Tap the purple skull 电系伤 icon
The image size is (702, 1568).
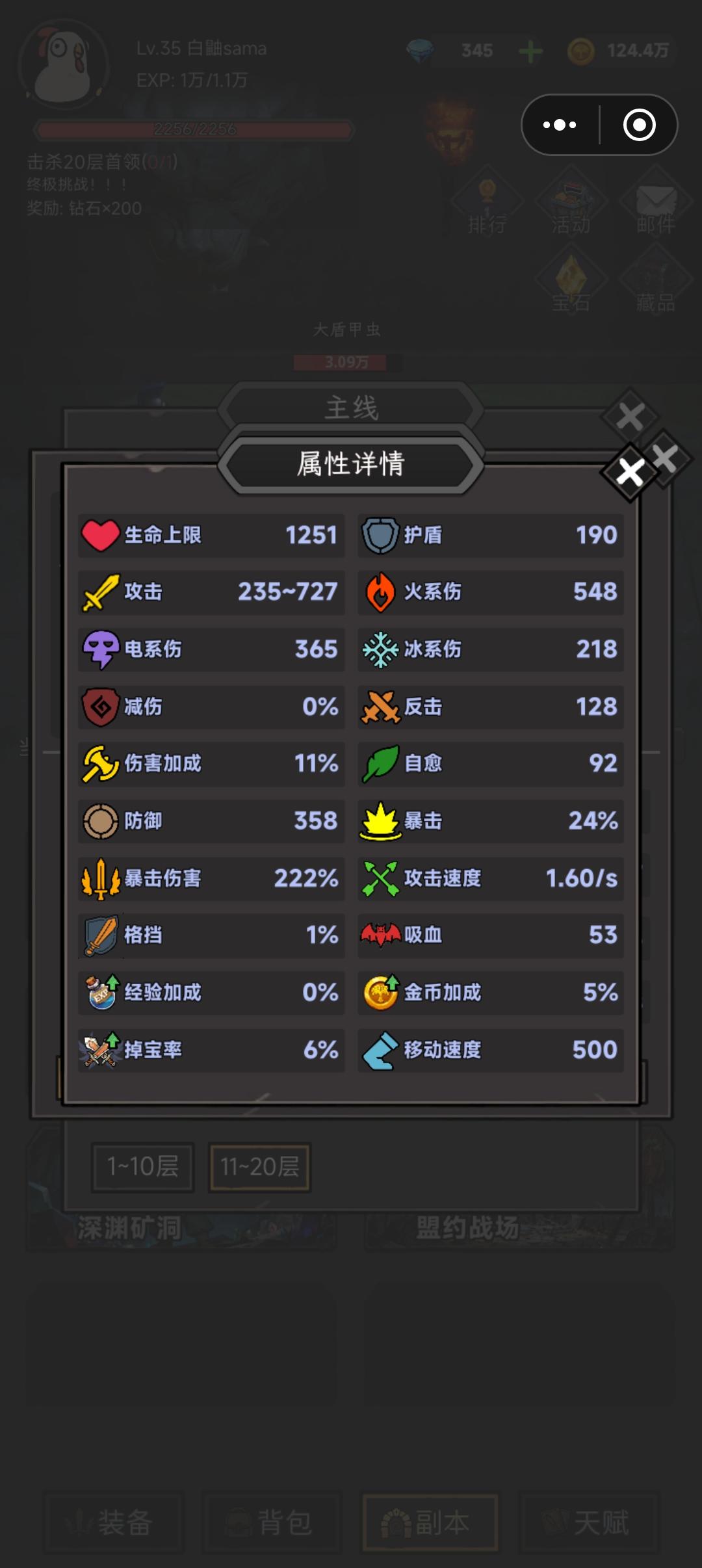point(100,649)
